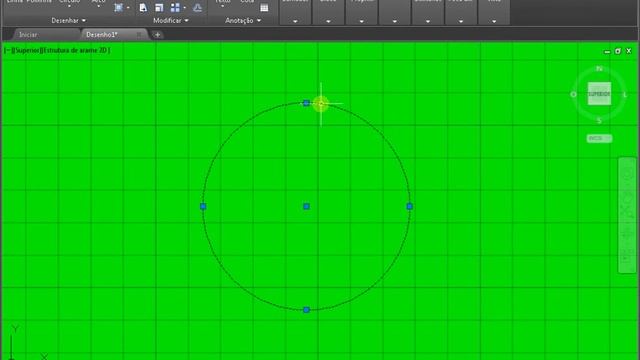Open the dropdown arrow beside the array icon
The height and width of the screenshot is (360, 640).
coord(184,8)
